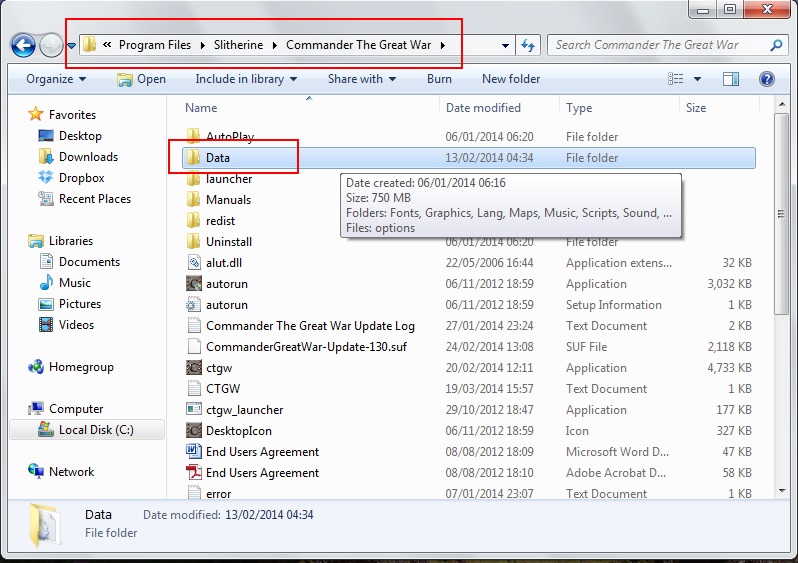
Task: Select the Manuals folder icon
Action: pos(193,200)
